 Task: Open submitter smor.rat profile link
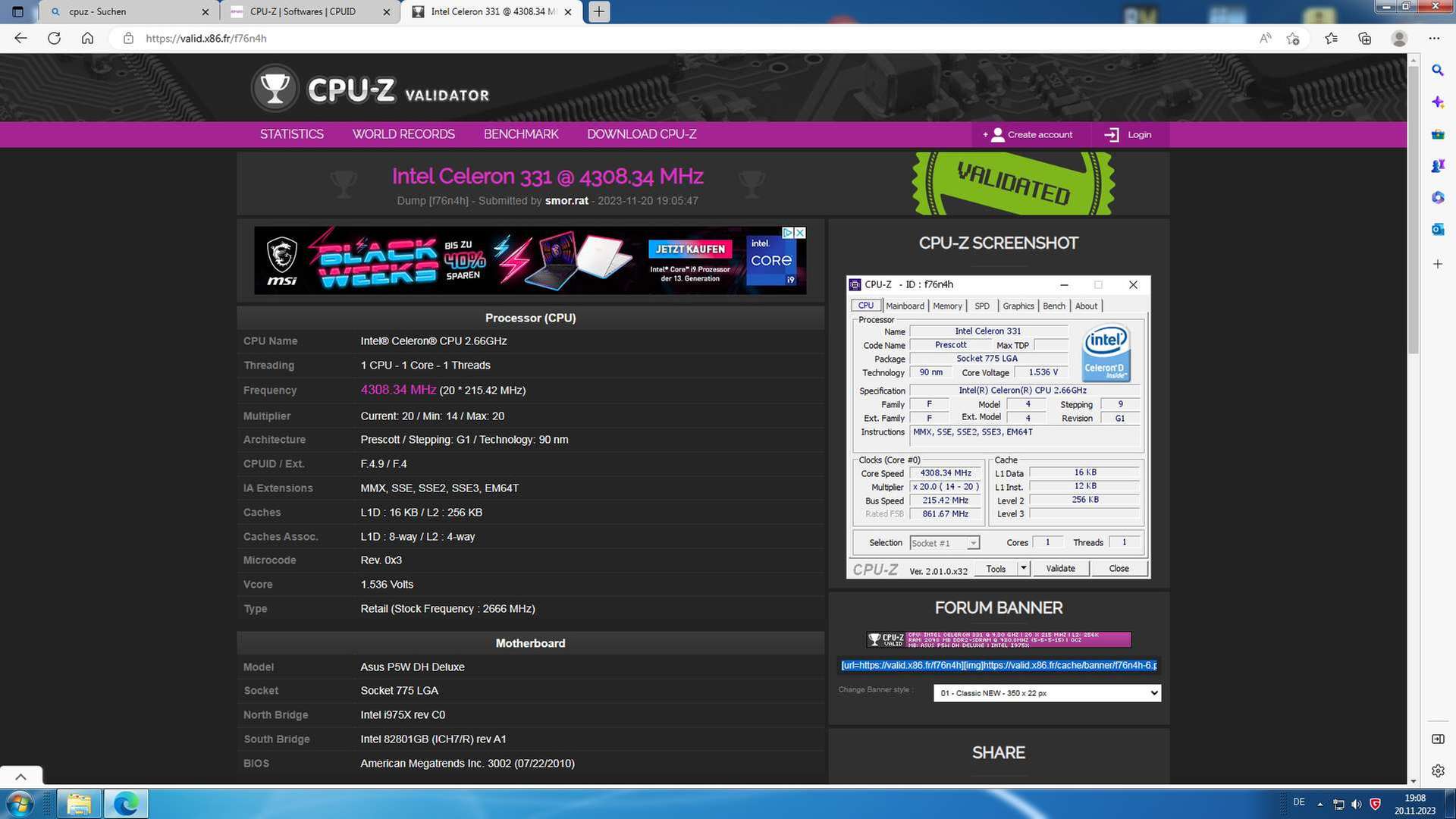click(566, 201)
